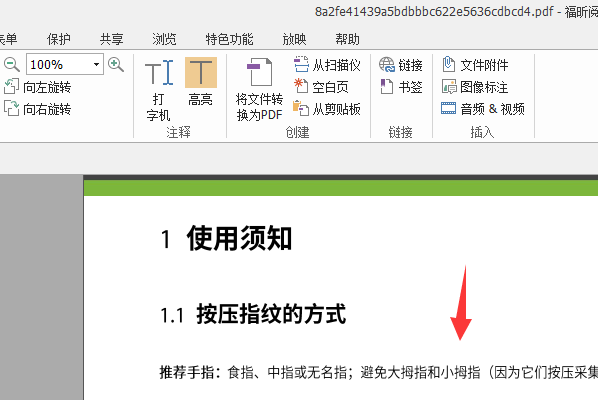This screenshot has width=598, height=400.
Task: Click the zoom in magnifier icon
Action: (116, 64)
